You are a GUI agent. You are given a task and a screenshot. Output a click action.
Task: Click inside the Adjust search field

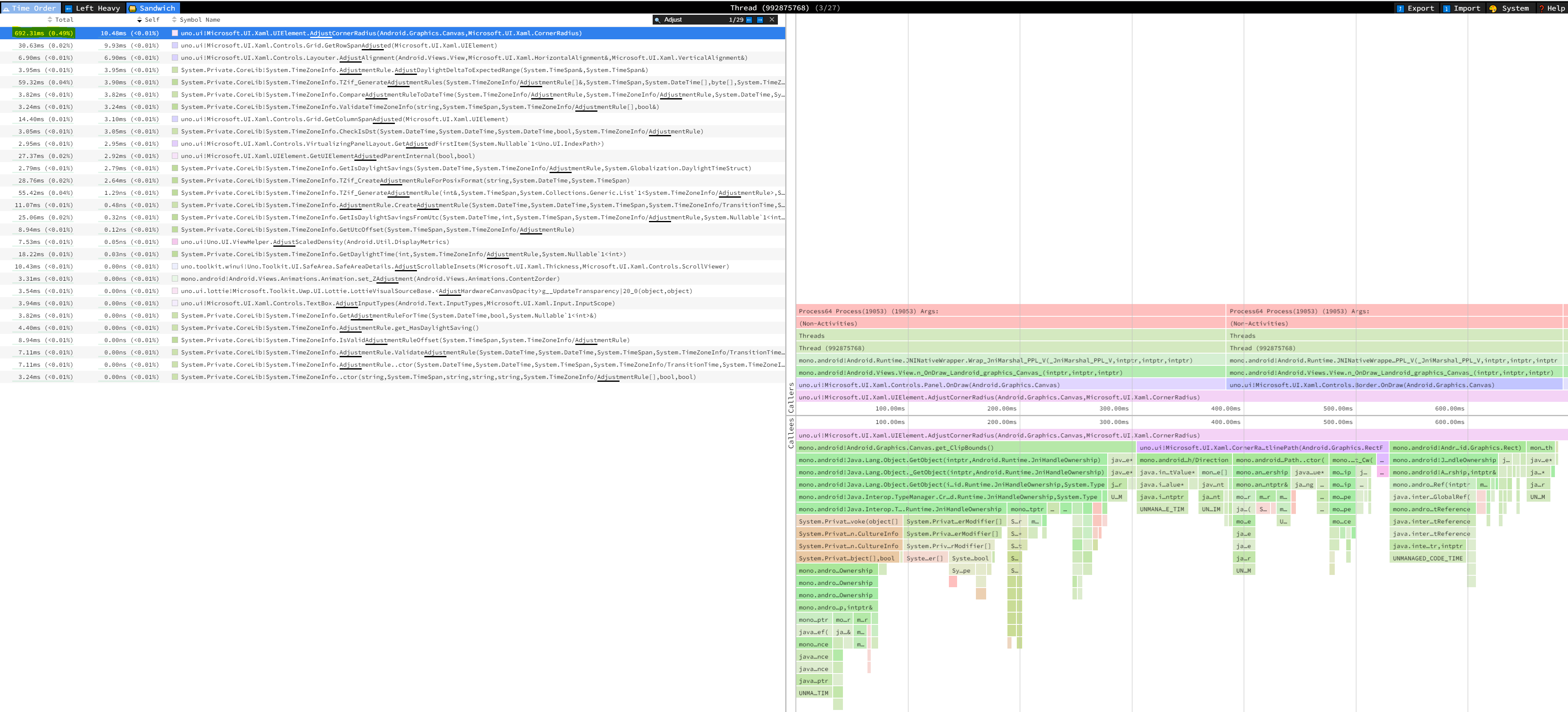(x=700, y=20)
